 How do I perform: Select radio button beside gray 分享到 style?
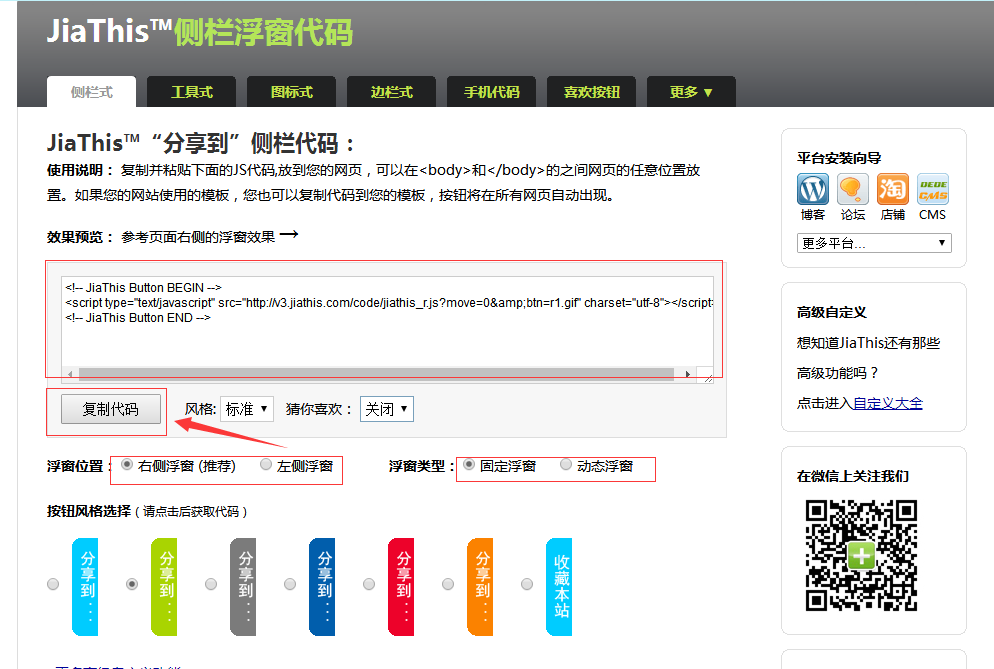coord(211,584)
